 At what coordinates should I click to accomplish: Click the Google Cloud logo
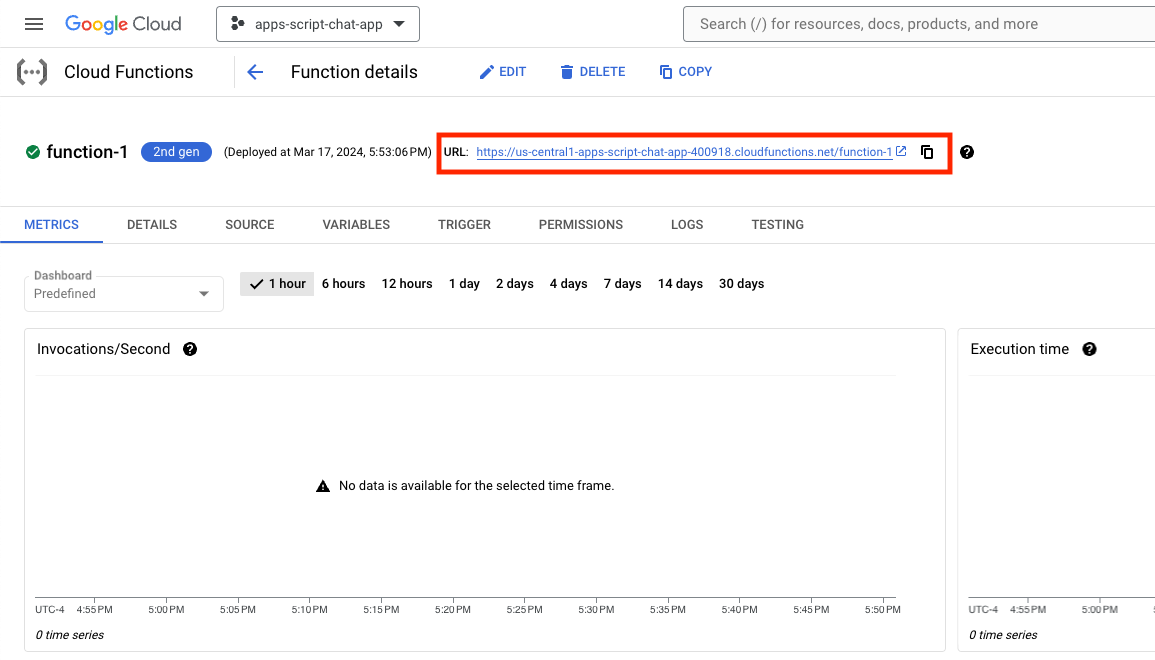click(123, 24)
